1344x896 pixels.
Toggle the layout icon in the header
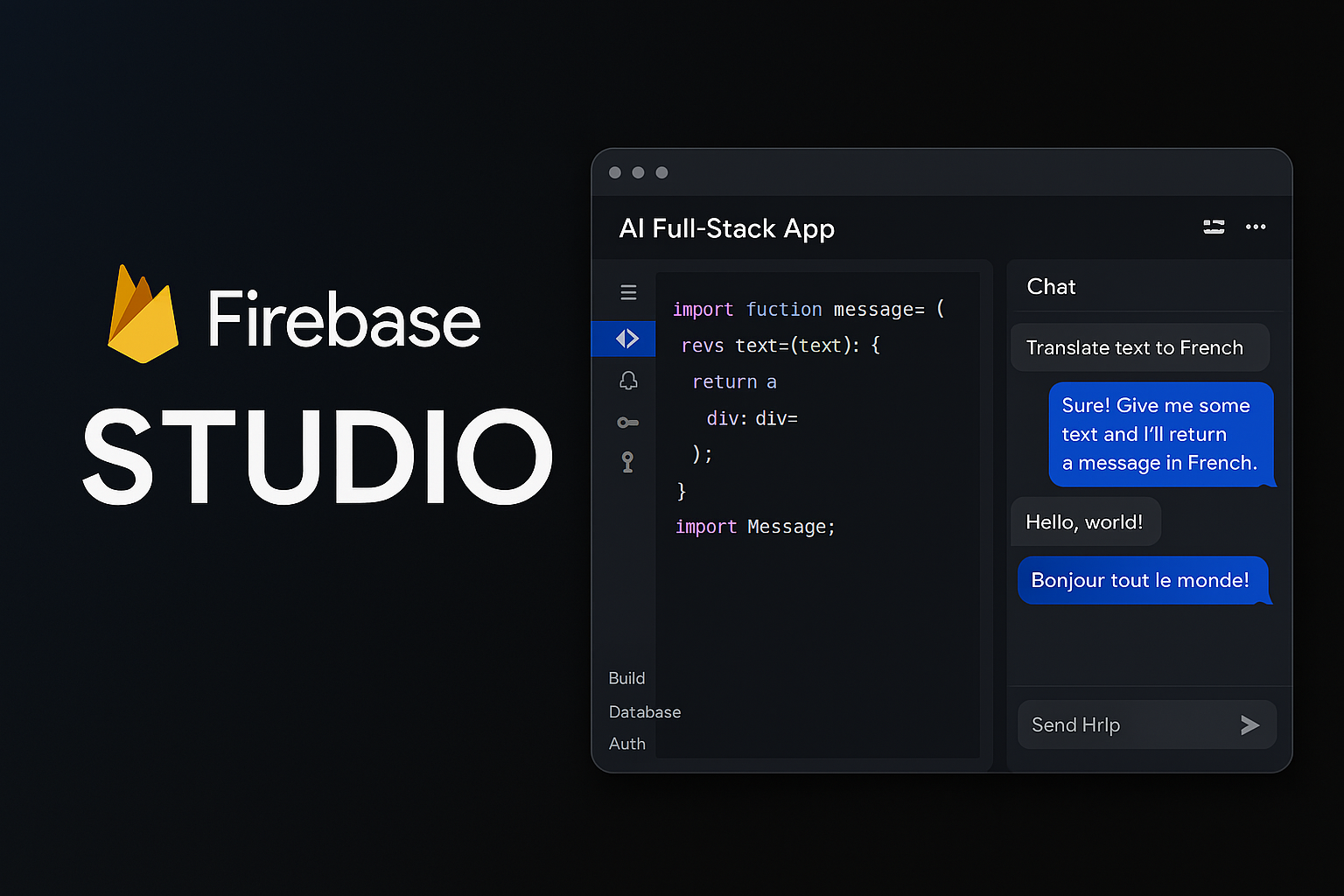coord(1214,227)
